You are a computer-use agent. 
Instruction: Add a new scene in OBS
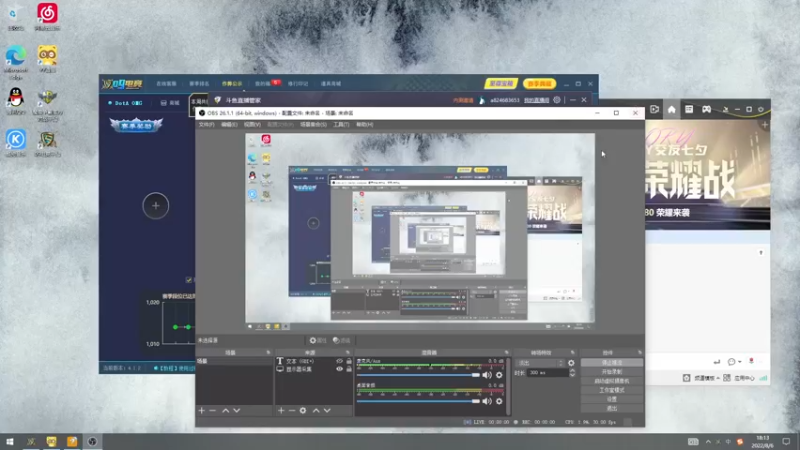pos(202,410)
